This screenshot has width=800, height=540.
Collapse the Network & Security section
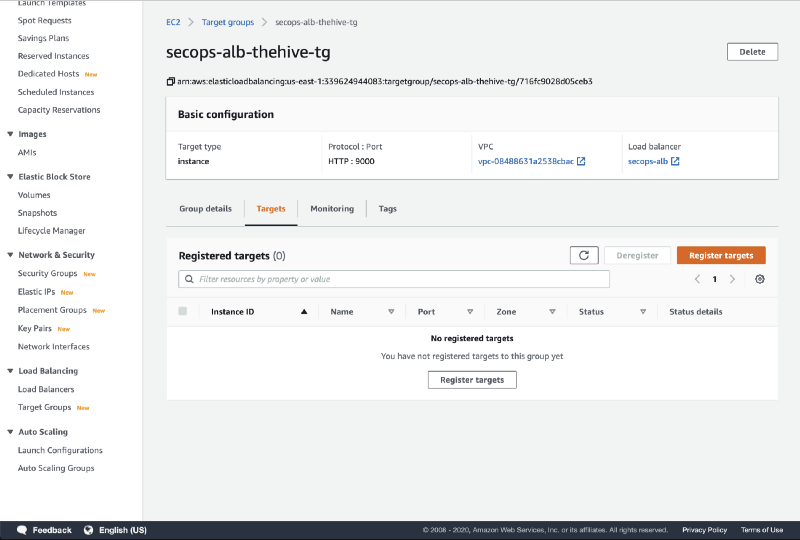click(10, 255)
